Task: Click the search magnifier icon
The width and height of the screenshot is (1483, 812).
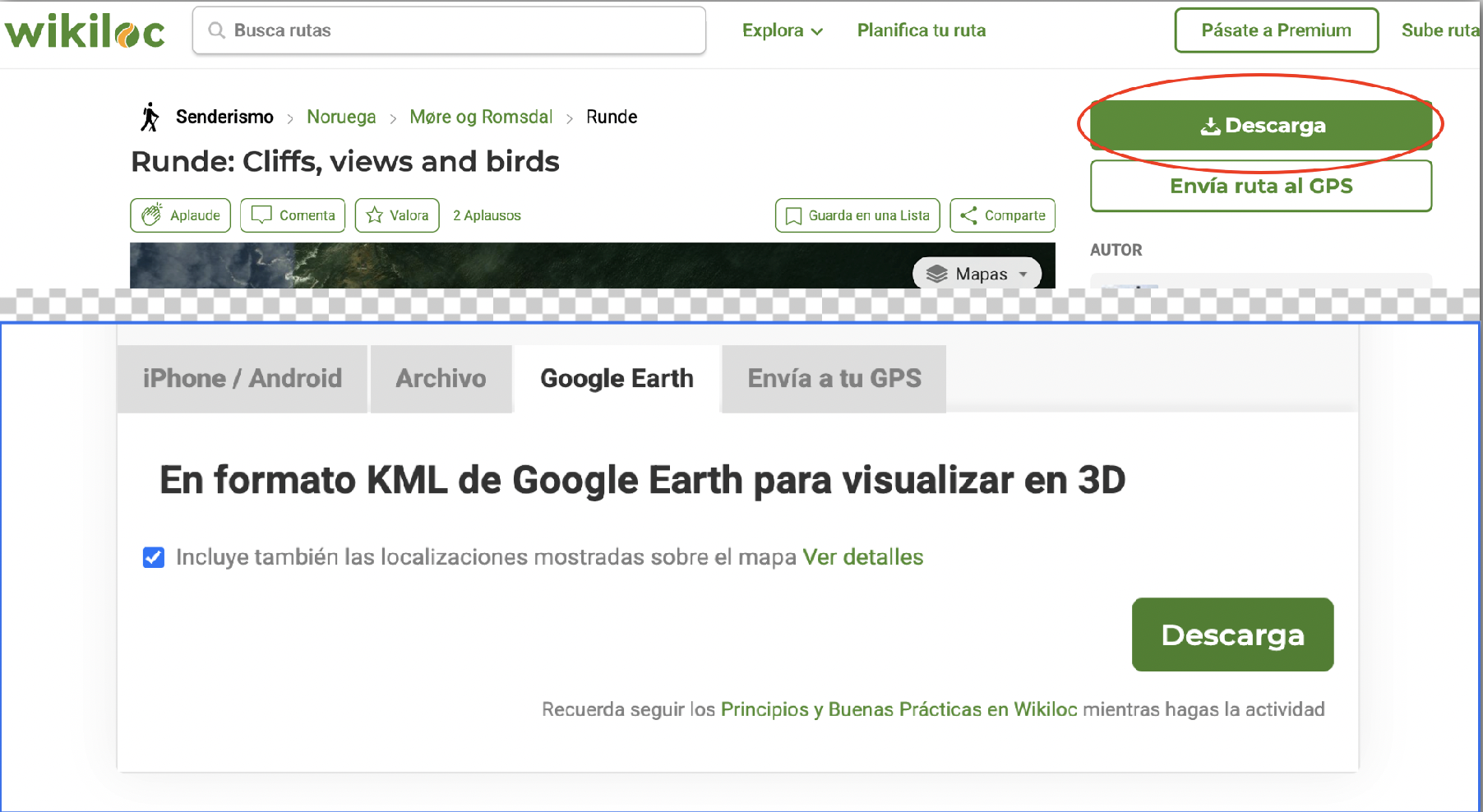Action: click(x=216, y=30)
